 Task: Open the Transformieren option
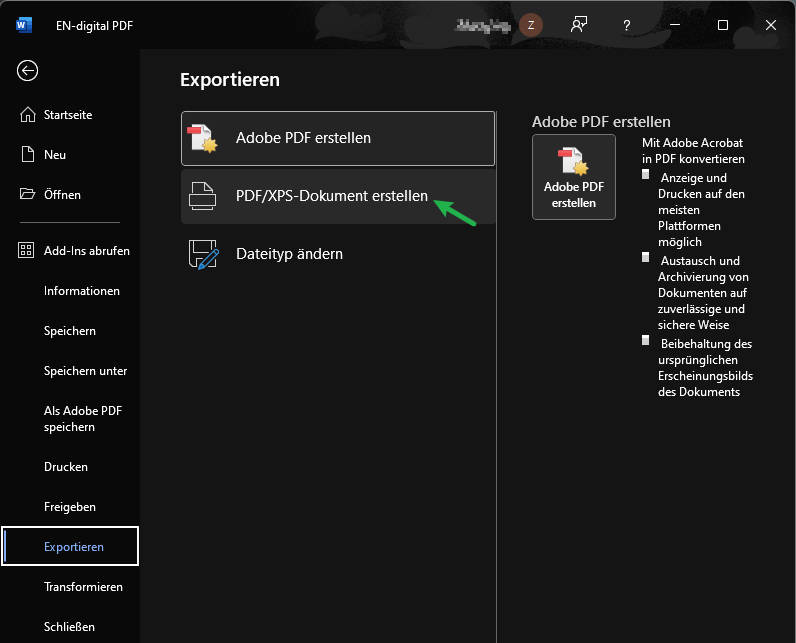click(x=70, y=587)
